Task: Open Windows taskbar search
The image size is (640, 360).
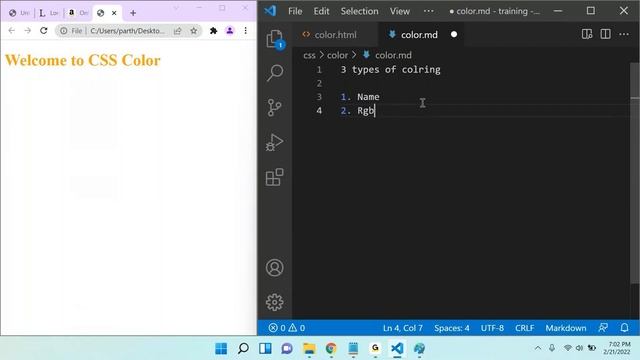Action: coord(243,349)
